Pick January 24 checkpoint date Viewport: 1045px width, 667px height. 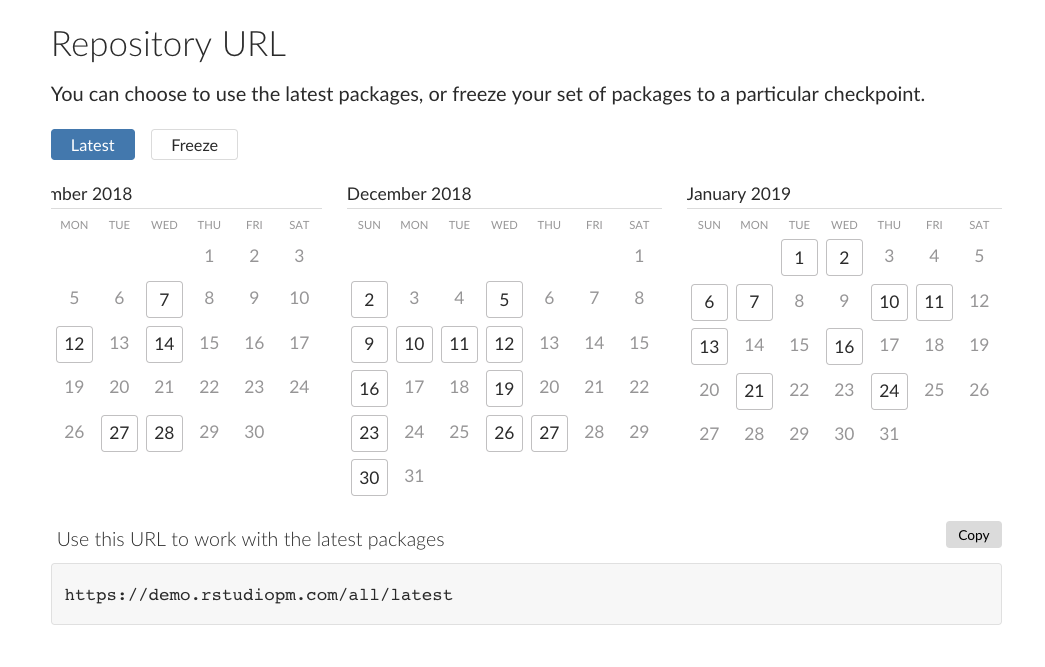point(889,391)
